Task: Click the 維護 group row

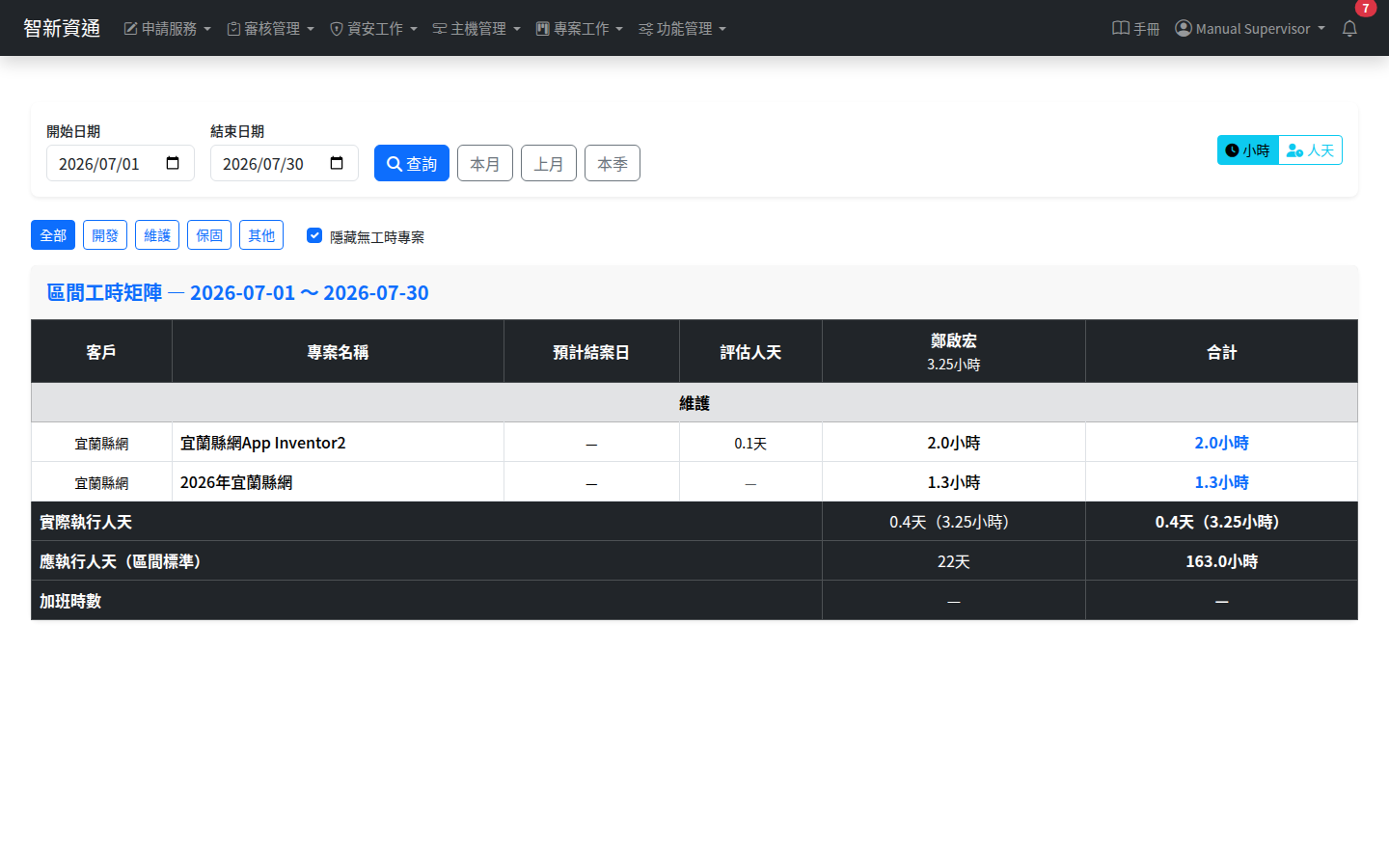Action: tap(694, 403)
